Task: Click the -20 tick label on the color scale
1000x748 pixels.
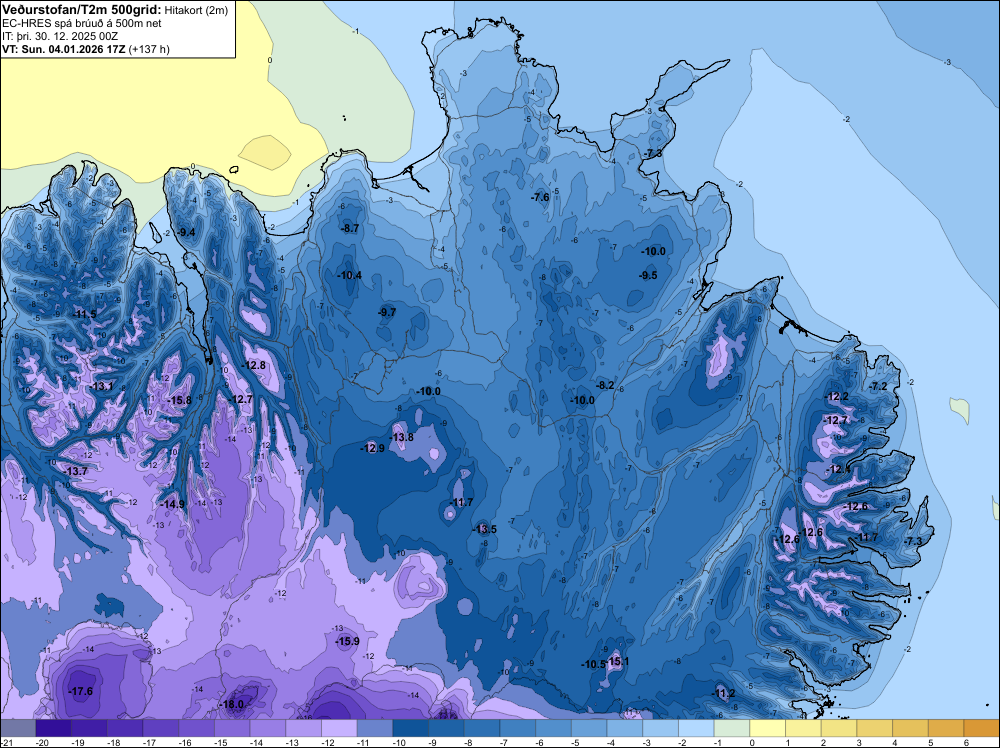Action: (43, 743)
